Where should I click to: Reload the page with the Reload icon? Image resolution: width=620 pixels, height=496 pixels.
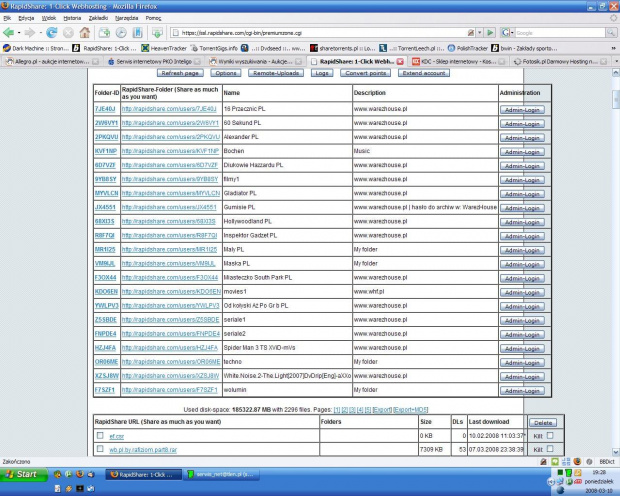click(52, 33)
